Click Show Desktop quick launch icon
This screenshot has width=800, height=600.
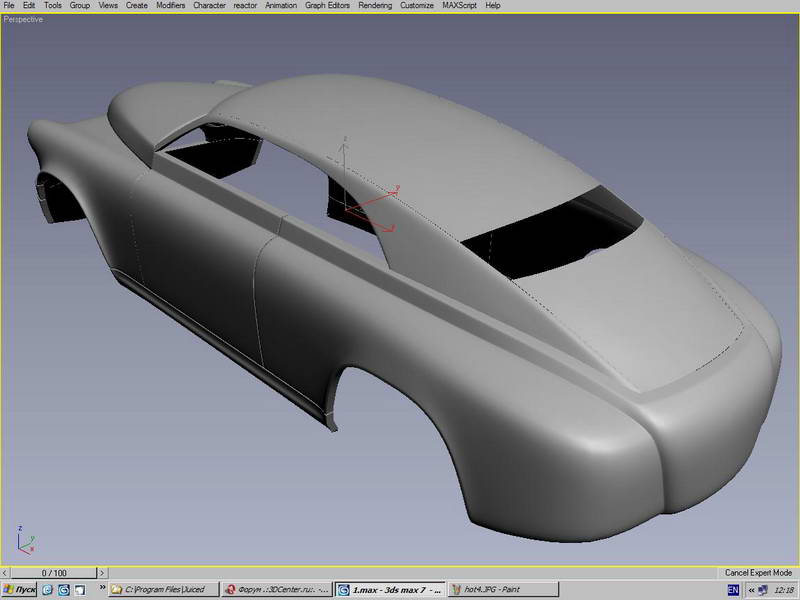click(x=80, y=590)
